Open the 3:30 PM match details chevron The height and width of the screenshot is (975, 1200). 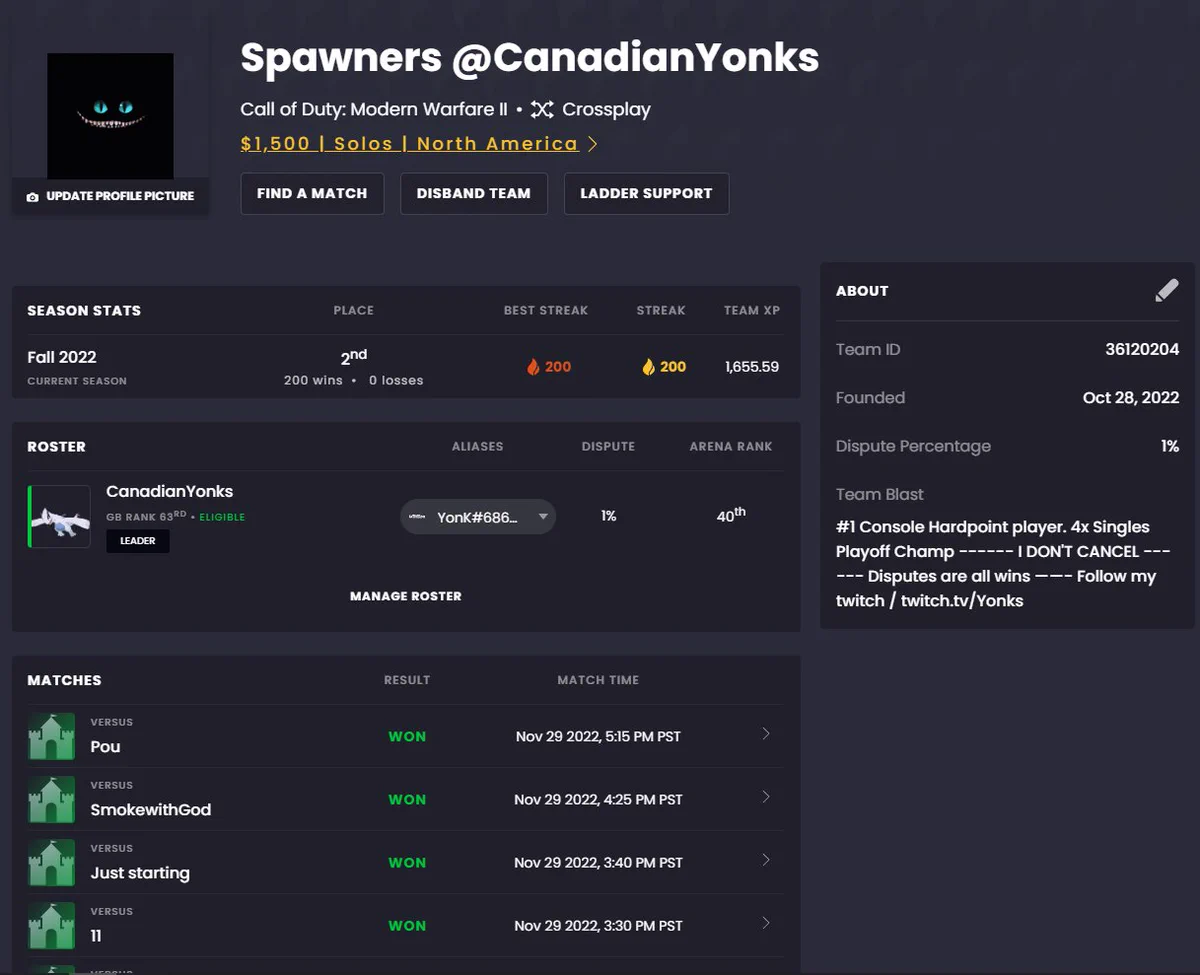[x=766, y=923]
